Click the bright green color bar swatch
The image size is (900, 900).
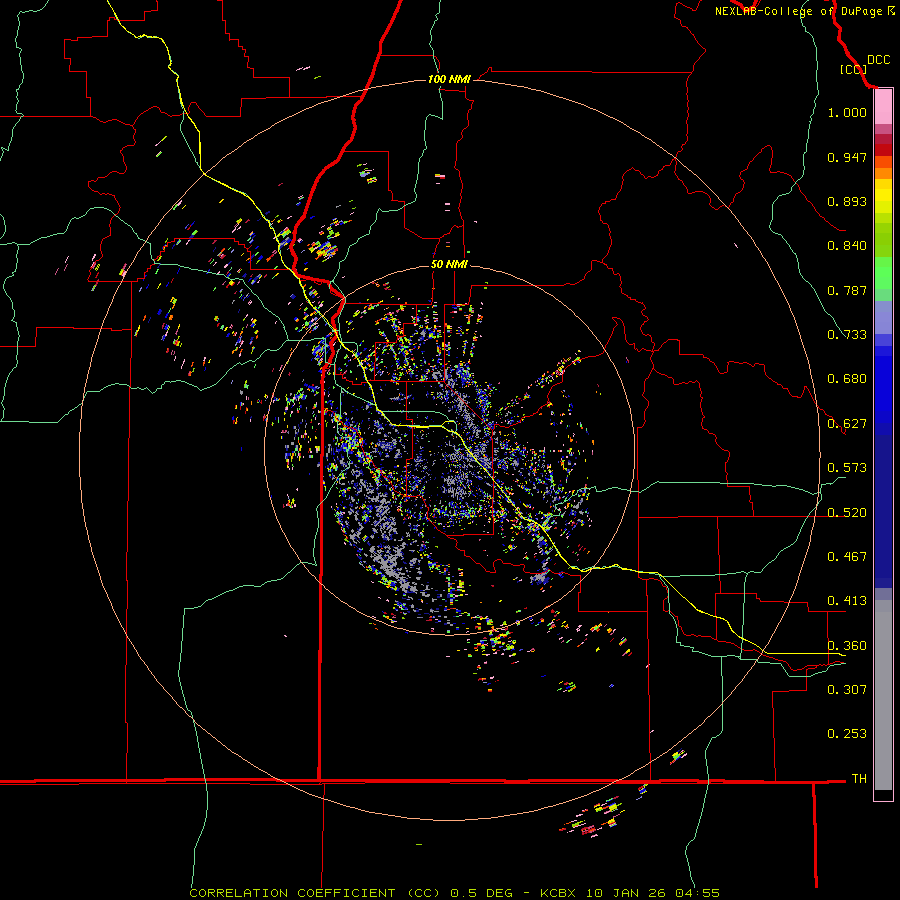883,273
